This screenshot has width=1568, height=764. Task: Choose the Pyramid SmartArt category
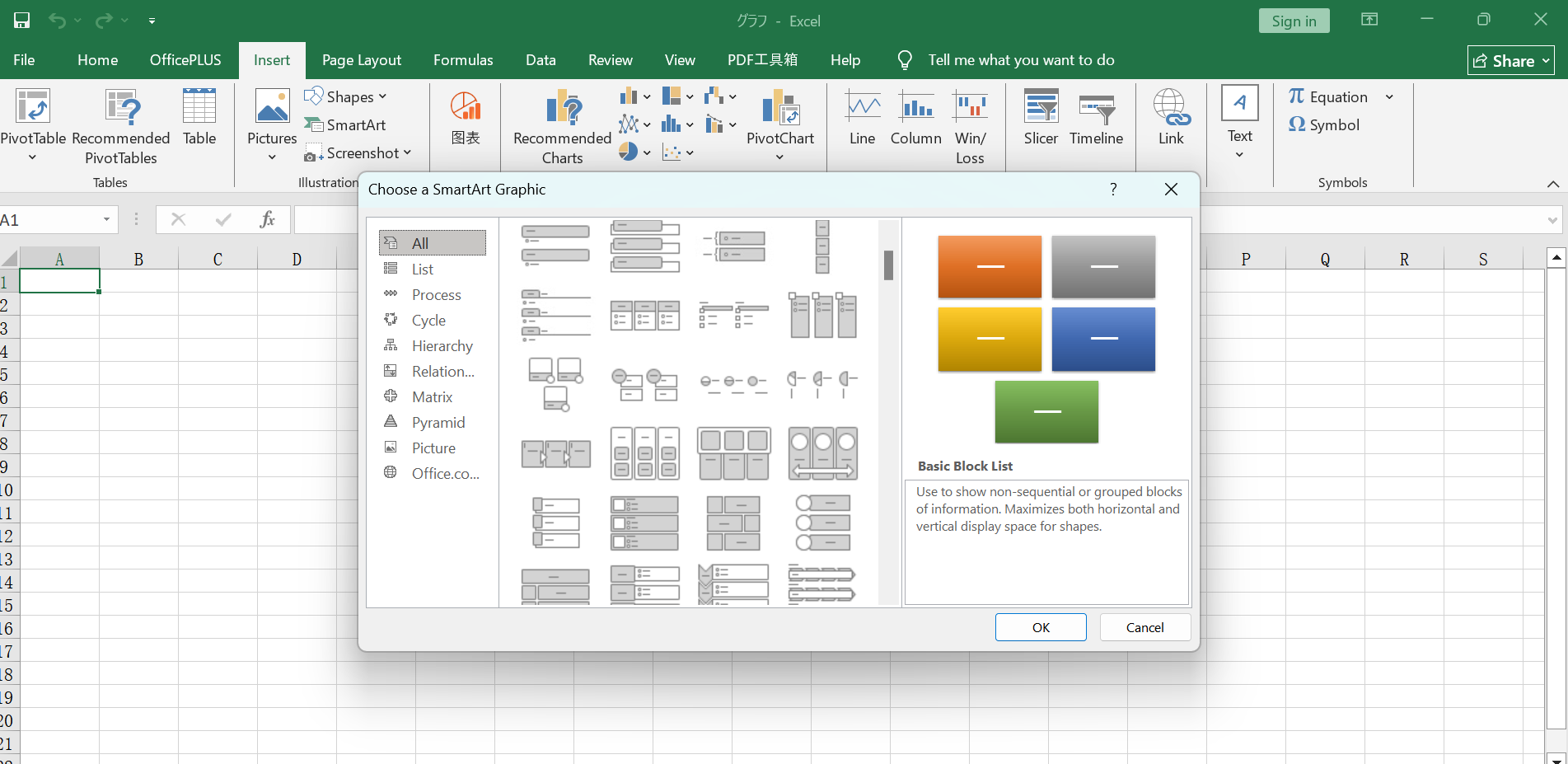[x=438, y=423]
